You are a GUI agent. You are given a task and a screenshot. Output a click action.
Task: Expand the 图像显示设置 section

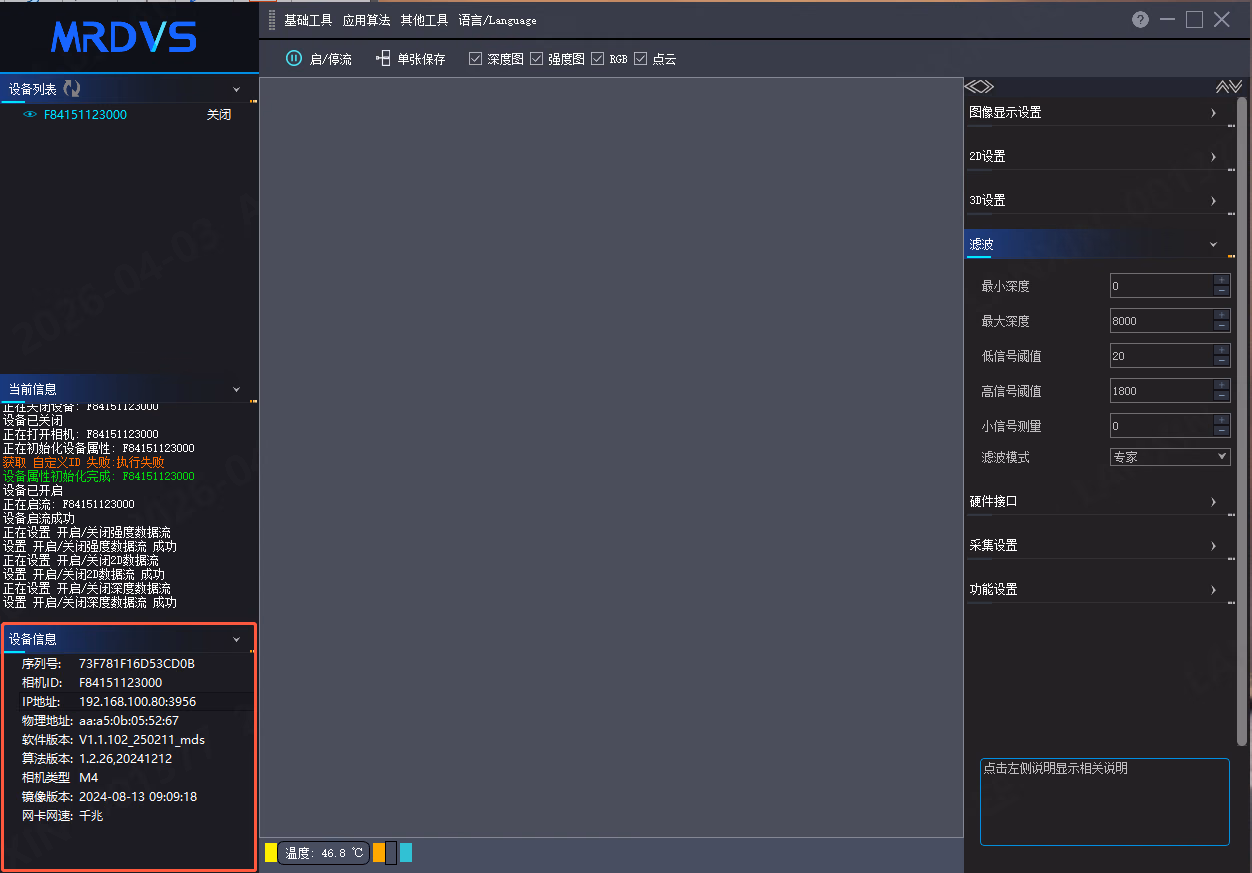tap(1098, 113)
